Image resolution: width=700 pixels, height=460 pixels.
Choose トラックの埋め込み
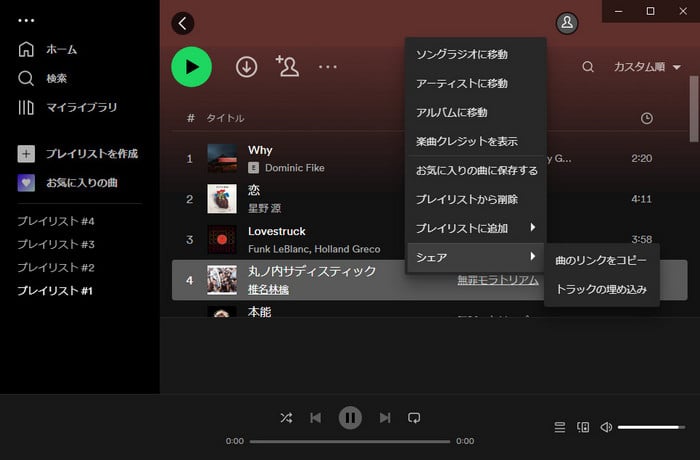[x=601, y=289]
